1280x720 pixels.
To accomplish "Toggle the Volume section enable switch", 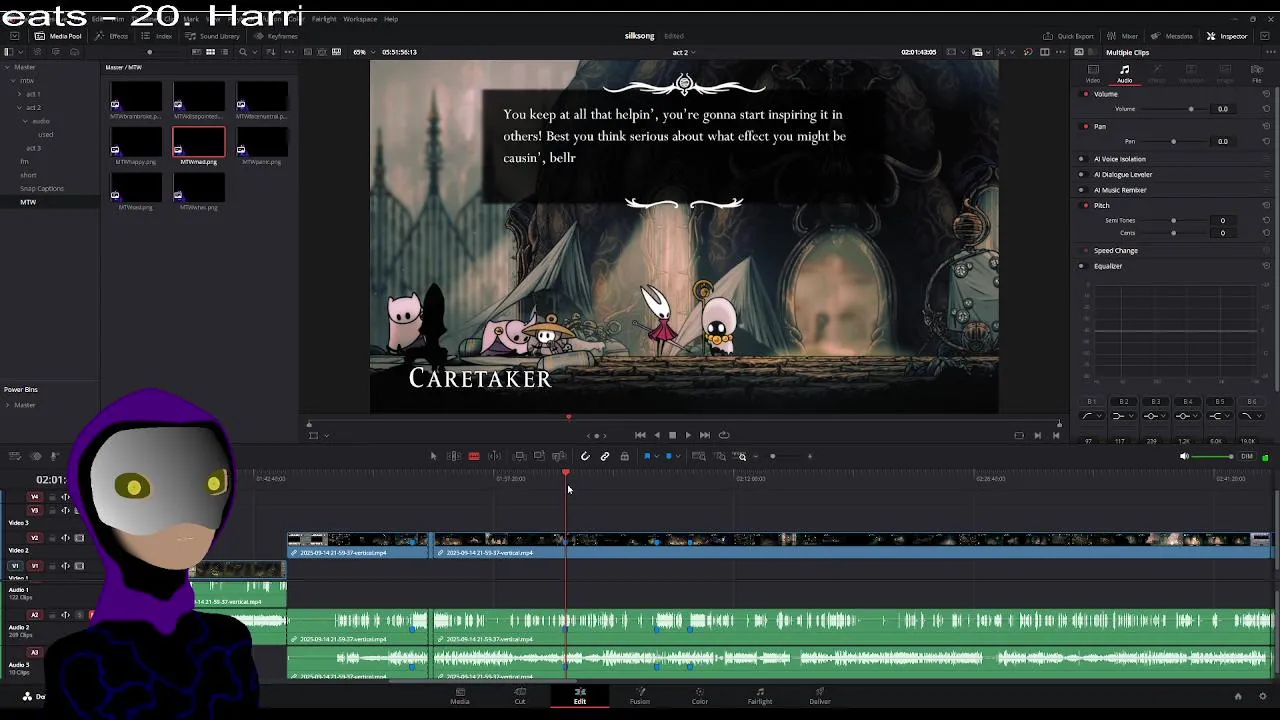I will tap(1086, 94).
